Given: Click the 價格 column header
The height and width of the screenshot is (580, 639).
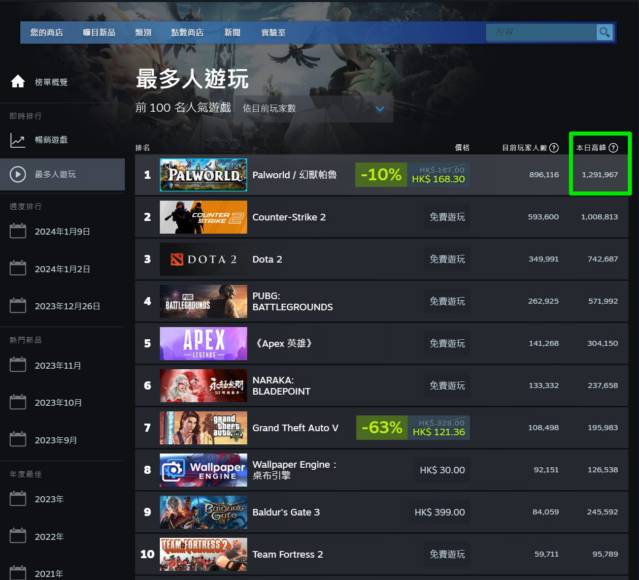Looking at the screenshot, I should 462,148.
